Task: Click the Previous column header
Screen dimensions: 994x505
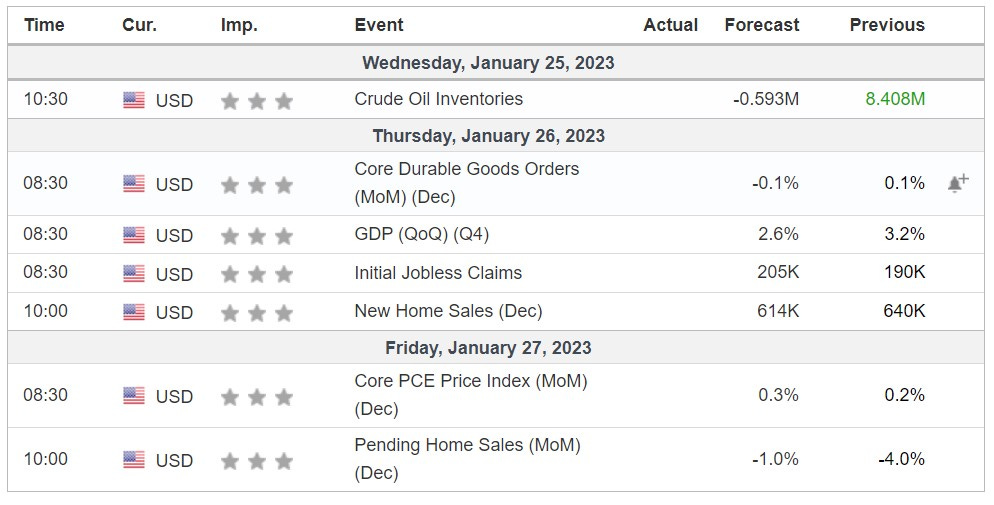Action: click(887, 25)
